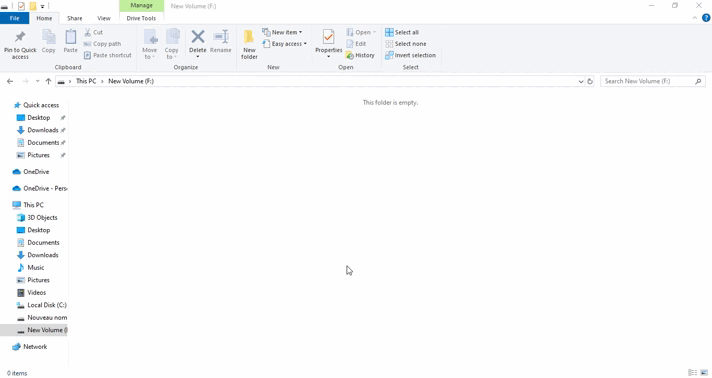The height and width of the screenshot is (378, 712).
Task: Open the New item dropdown
Action: tap(282, 32)
